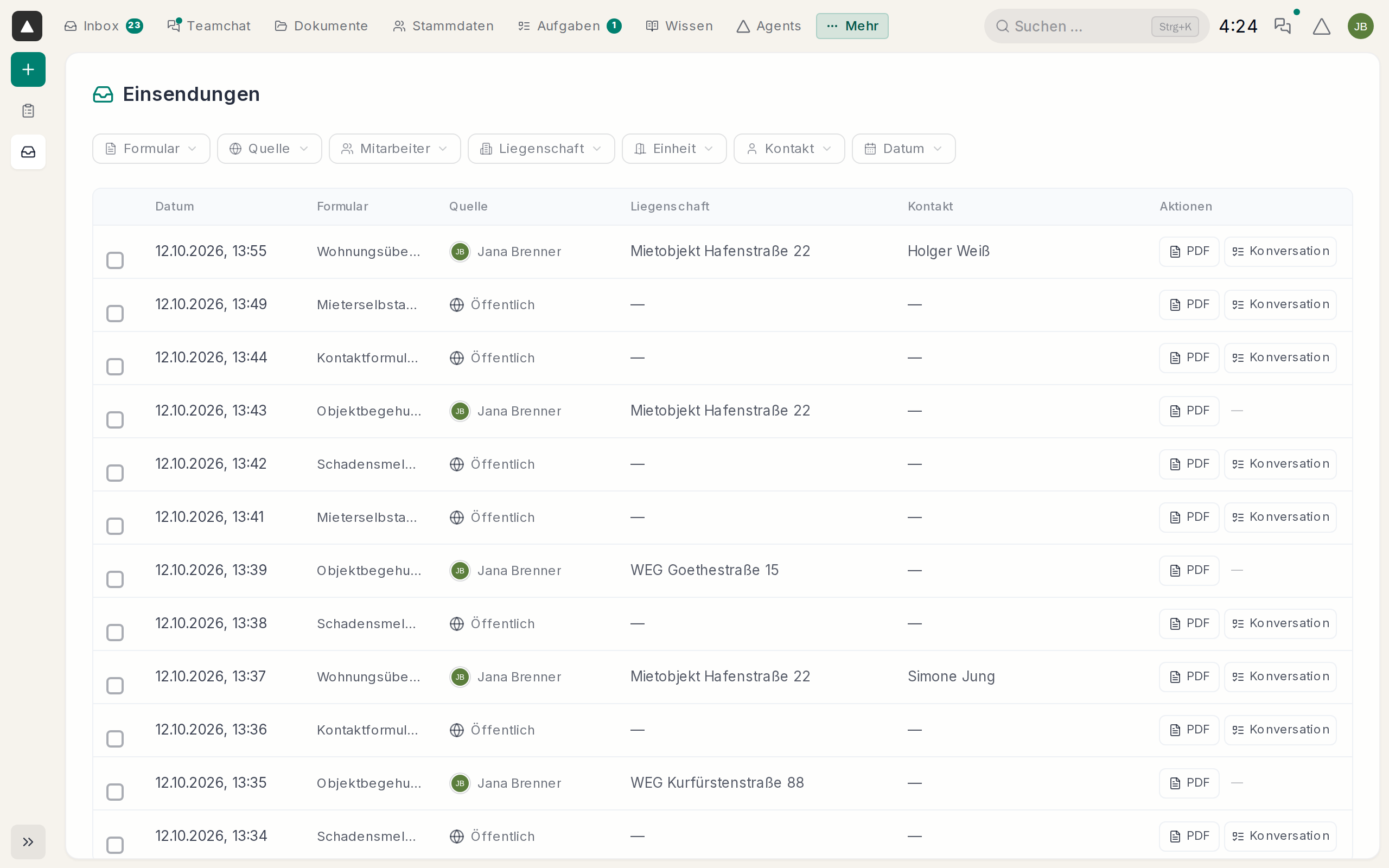Expand the Formular filter dropdown
The width and height of the screenshot is (1389, 868).
click(x=151, y=149)
